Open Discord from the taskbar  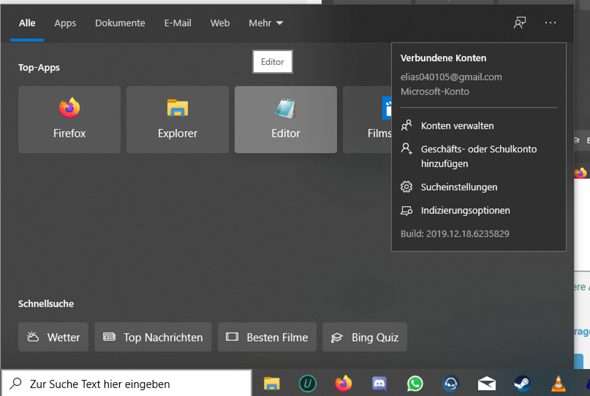click(379, 384)
